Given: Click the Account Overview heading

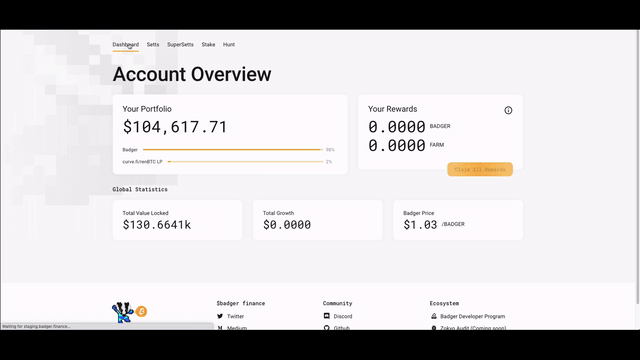Looking at the screenshot, I should coord(192,74).
